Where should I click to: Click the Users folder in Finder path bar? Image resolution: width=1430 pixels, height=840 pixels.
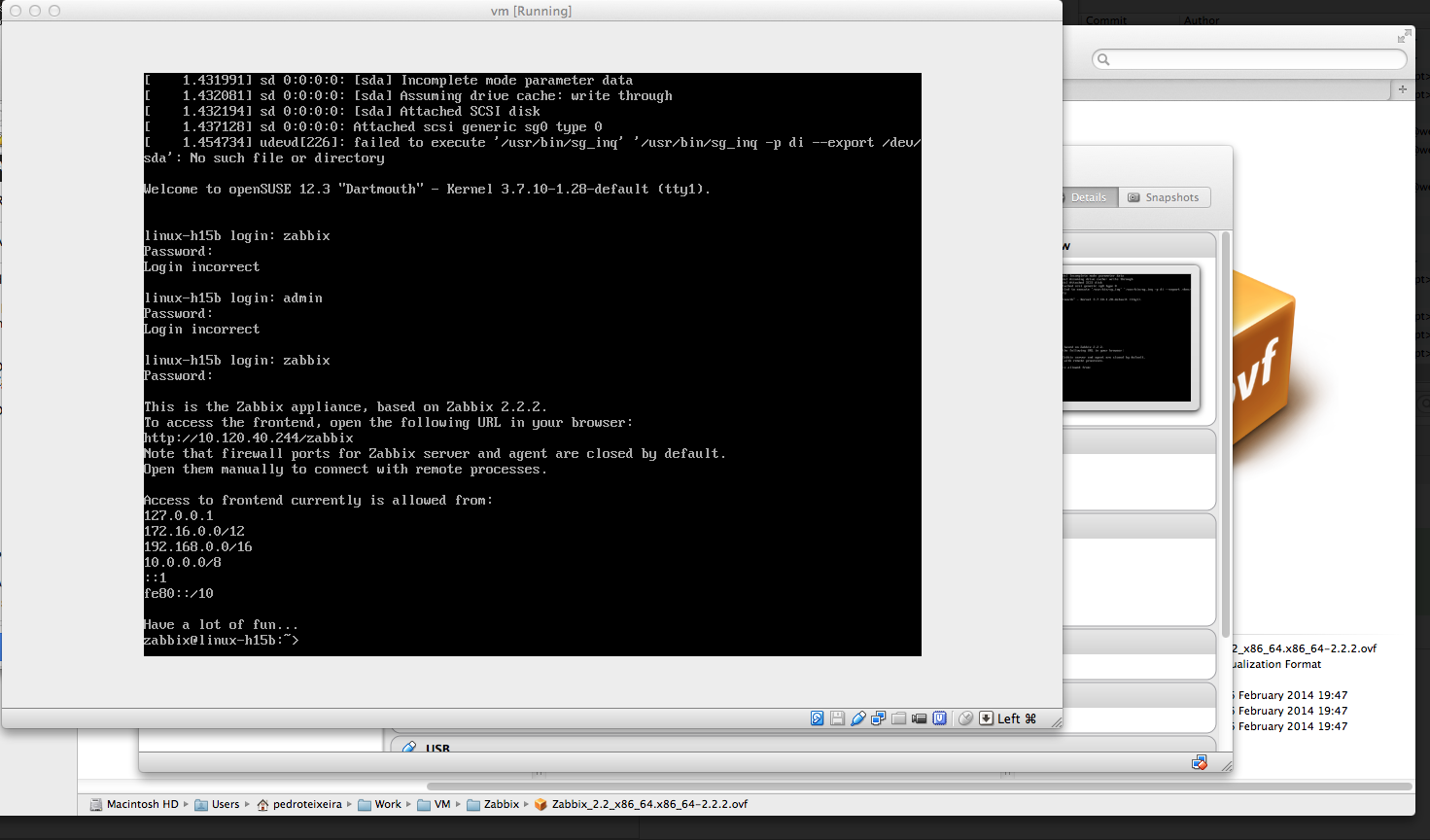coord(217,804)
